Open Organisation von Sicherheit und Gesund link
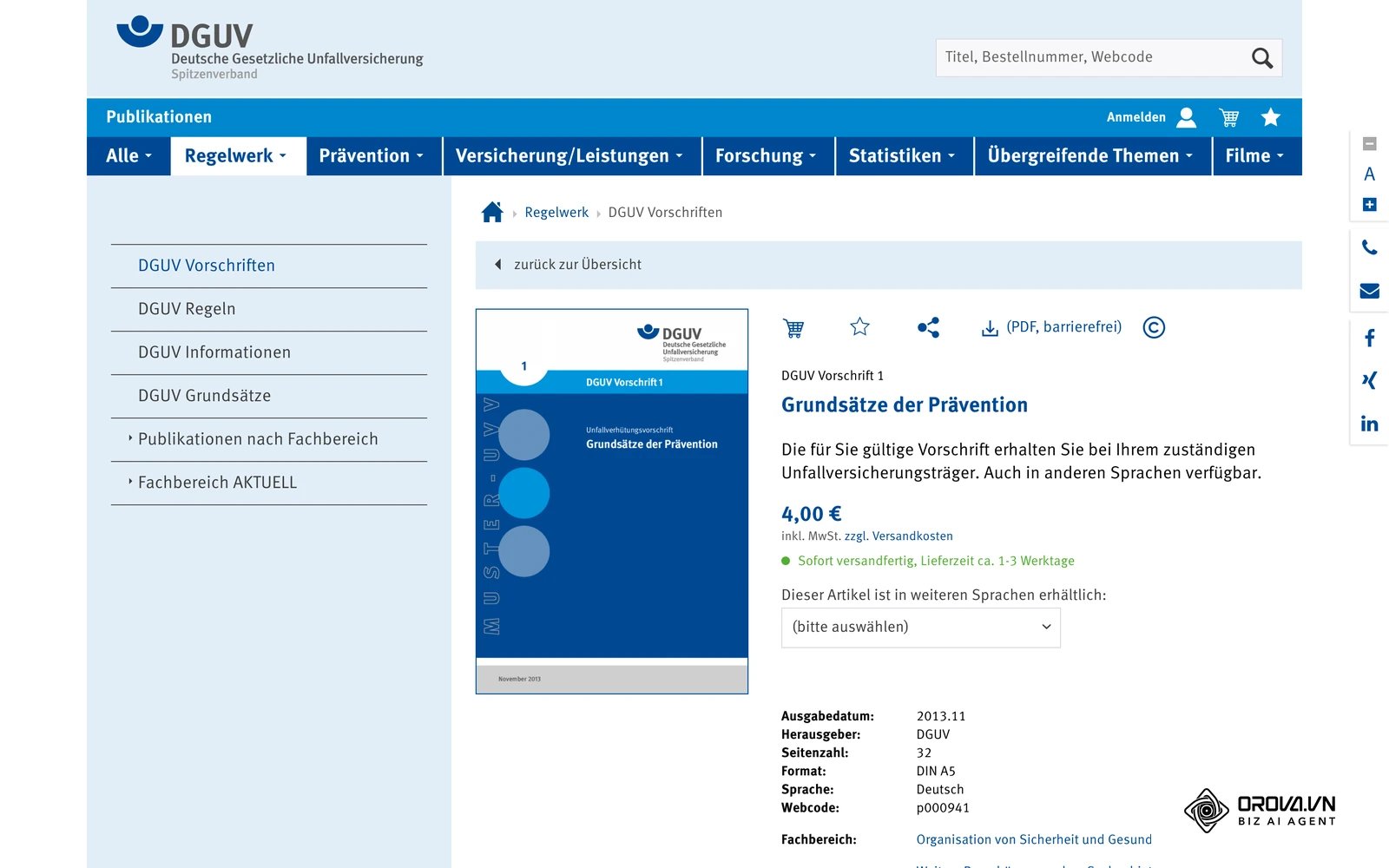 click(x=1034, y=839)
